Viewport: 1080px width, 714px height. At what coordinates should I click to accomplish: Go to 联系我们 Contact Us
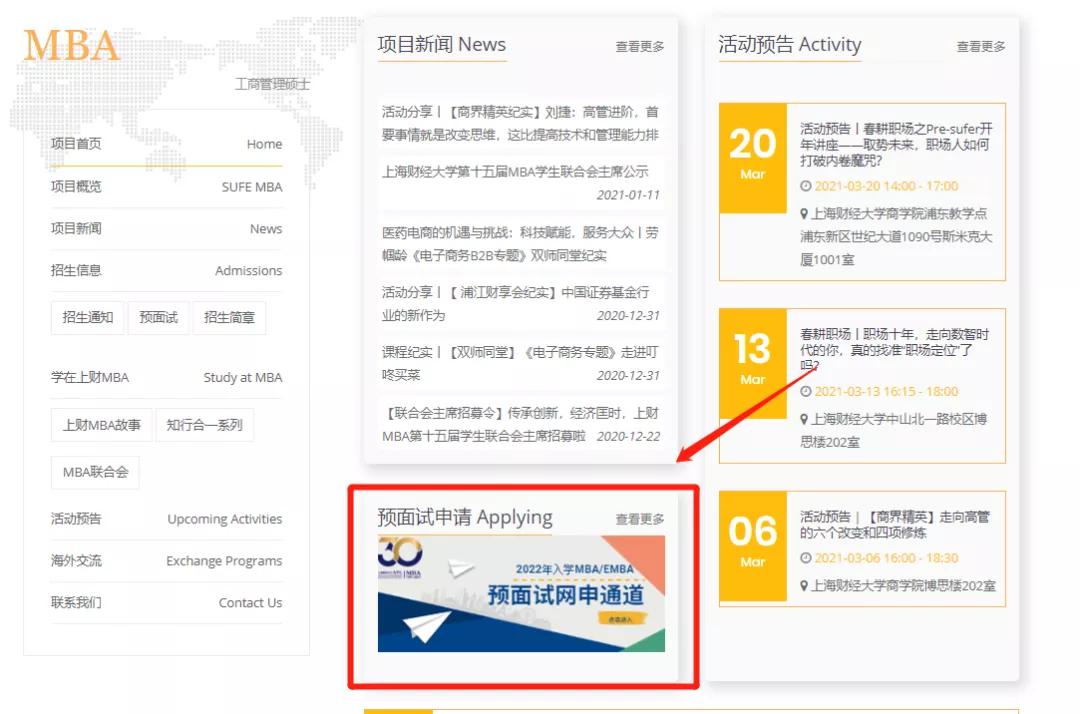[x=166, y=603]
